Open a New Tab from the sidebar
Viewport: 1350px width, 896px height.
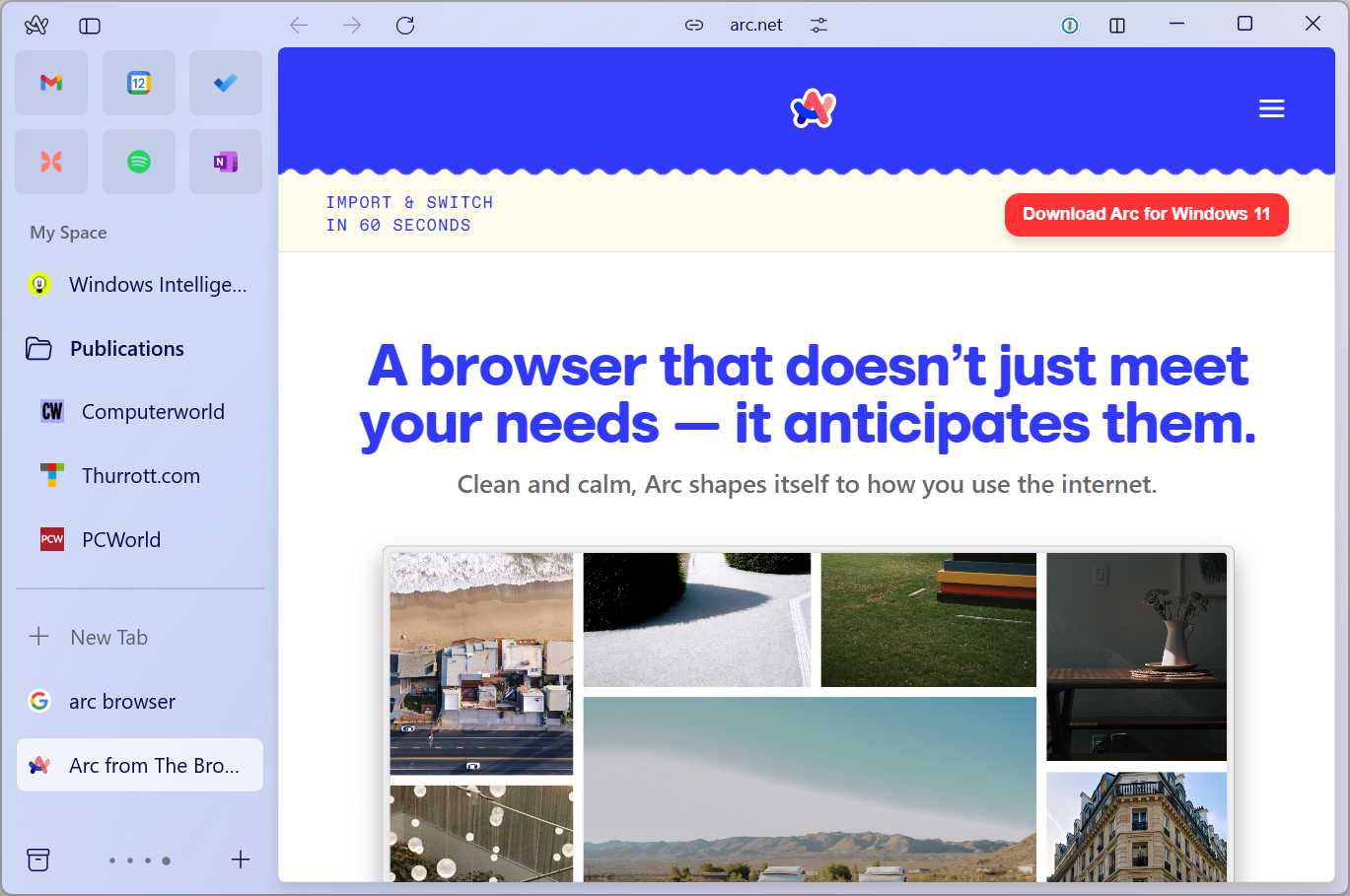tap(108, 637)
